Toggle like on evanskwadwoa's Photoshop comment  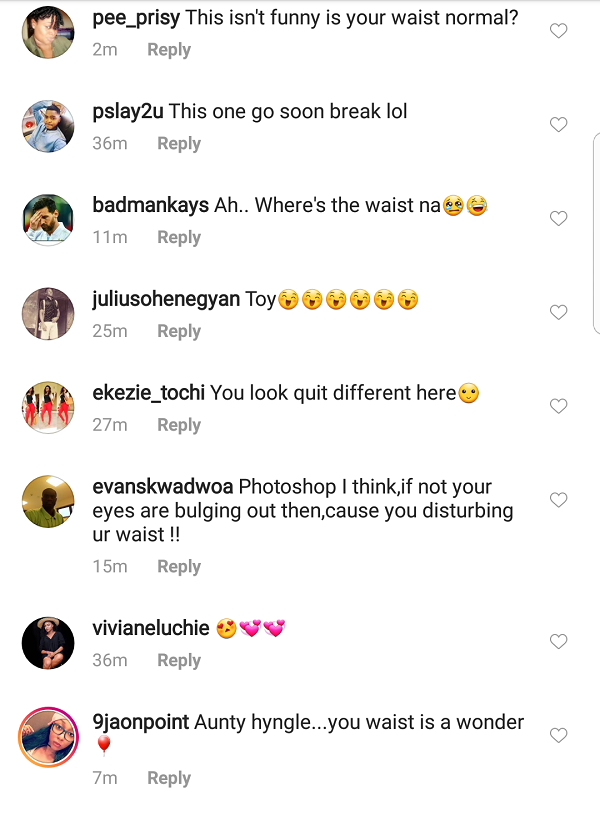point(558,500)
